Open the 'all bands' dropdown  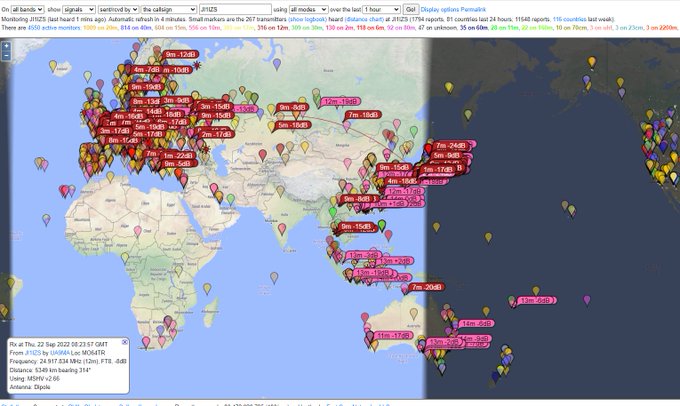click(27, 9)
